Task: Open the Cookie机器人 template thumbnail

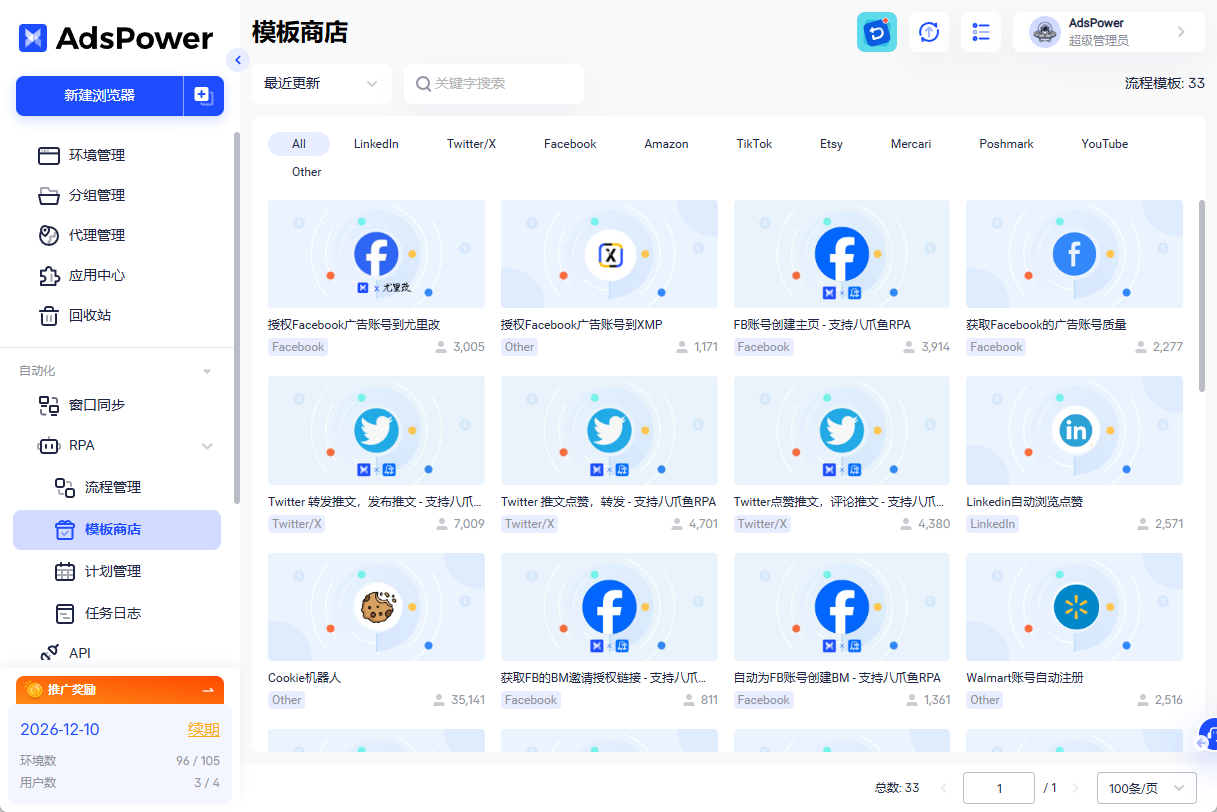Action: pyautogui.click(x=376, y=607)
